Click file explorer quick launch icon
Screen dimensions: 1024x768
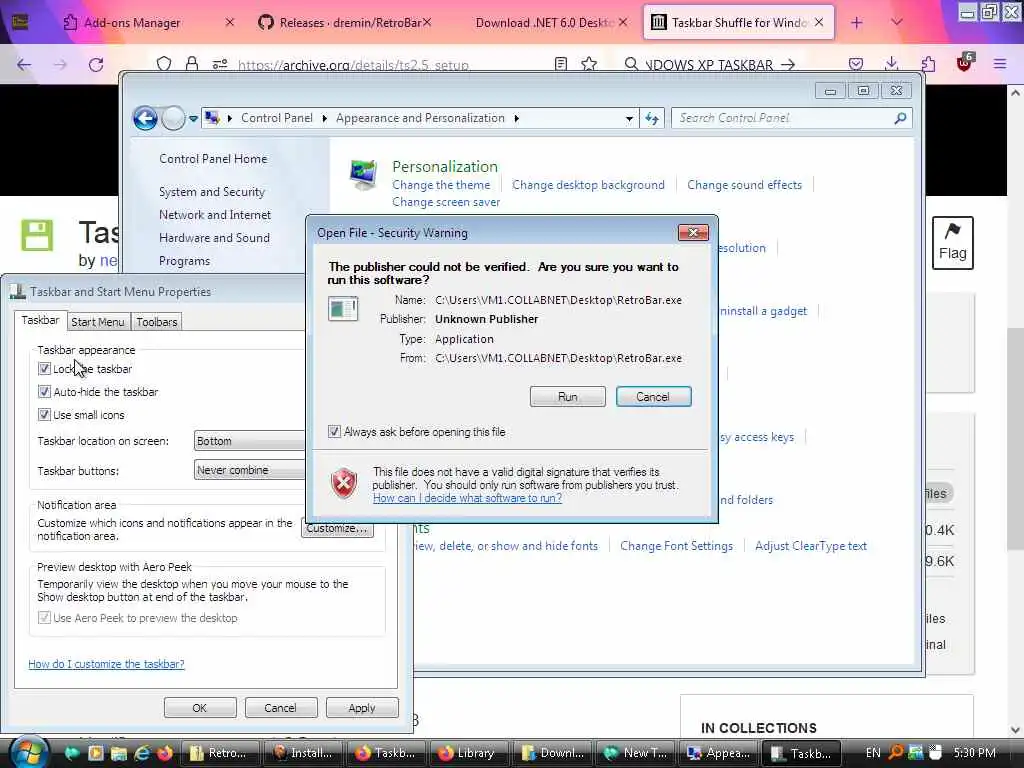pos(119,753)
